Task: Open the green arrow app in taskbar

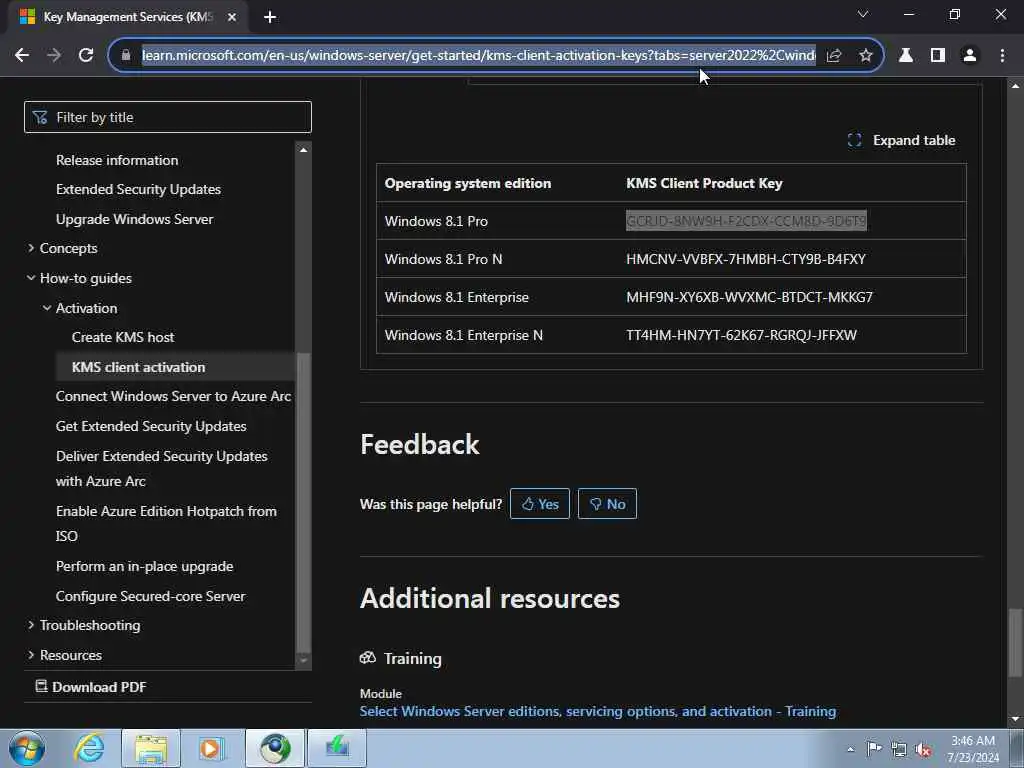Action: (x=337, y=748)
